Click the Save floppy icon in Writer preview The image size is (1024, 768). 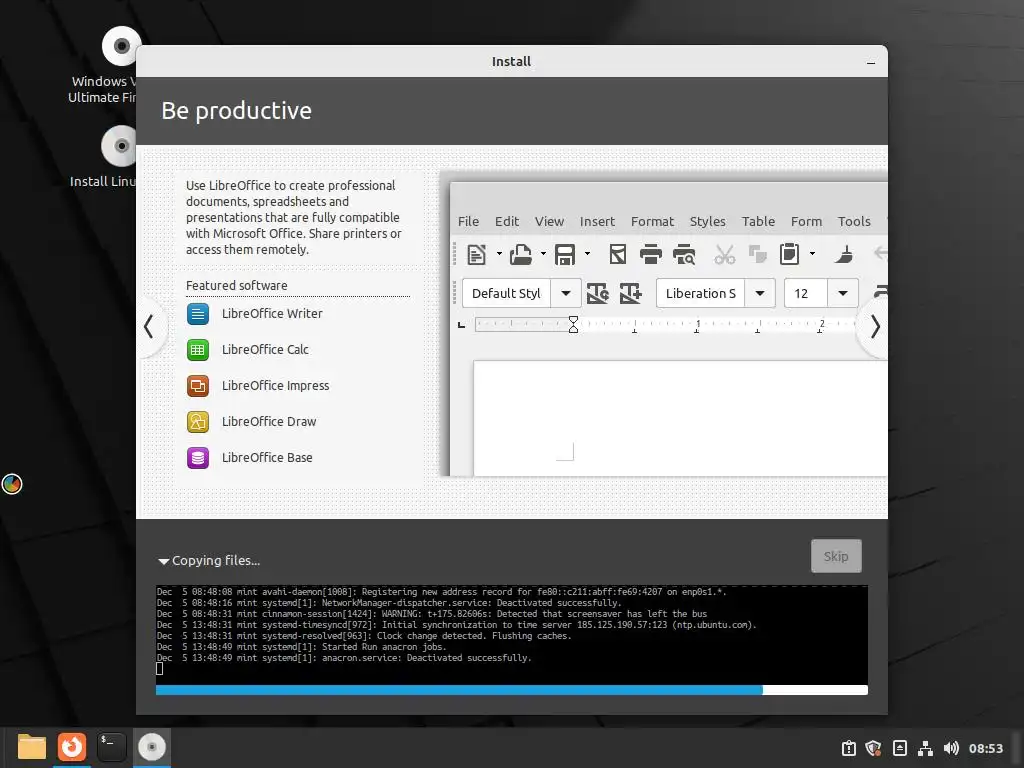[x=565, y=254]
